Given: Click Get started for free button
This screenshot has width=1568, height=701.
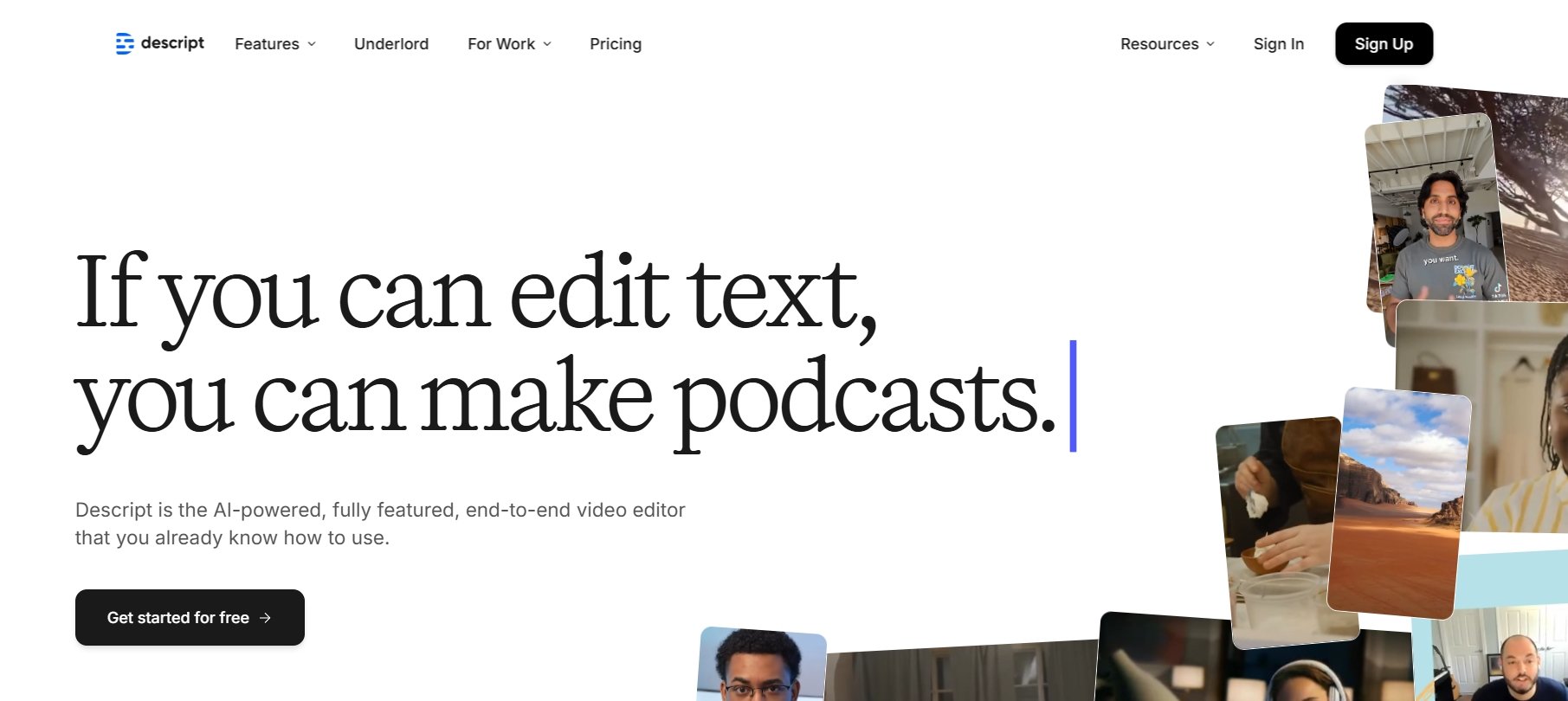Looking at the screenshot, I should (x=190, y=617).
